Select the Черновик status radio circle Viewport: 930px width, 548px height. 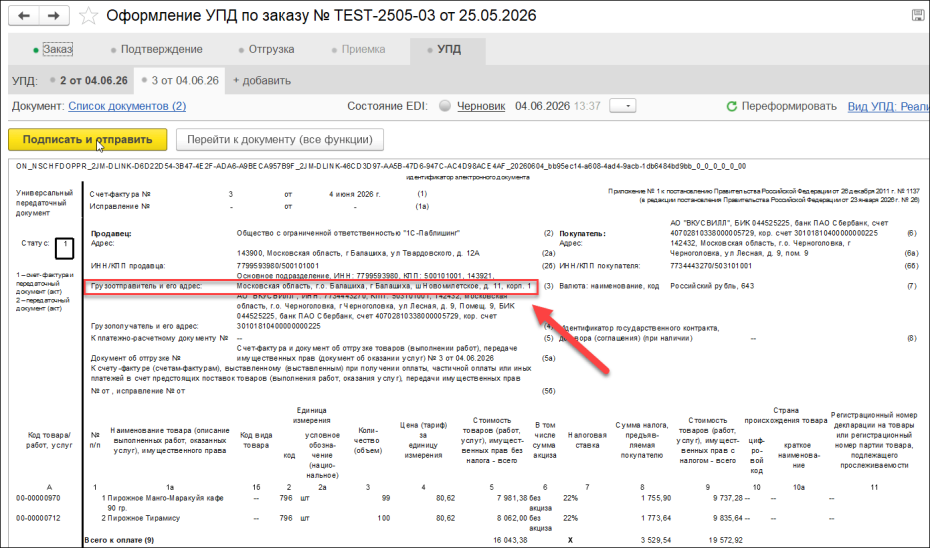point(445,106)
